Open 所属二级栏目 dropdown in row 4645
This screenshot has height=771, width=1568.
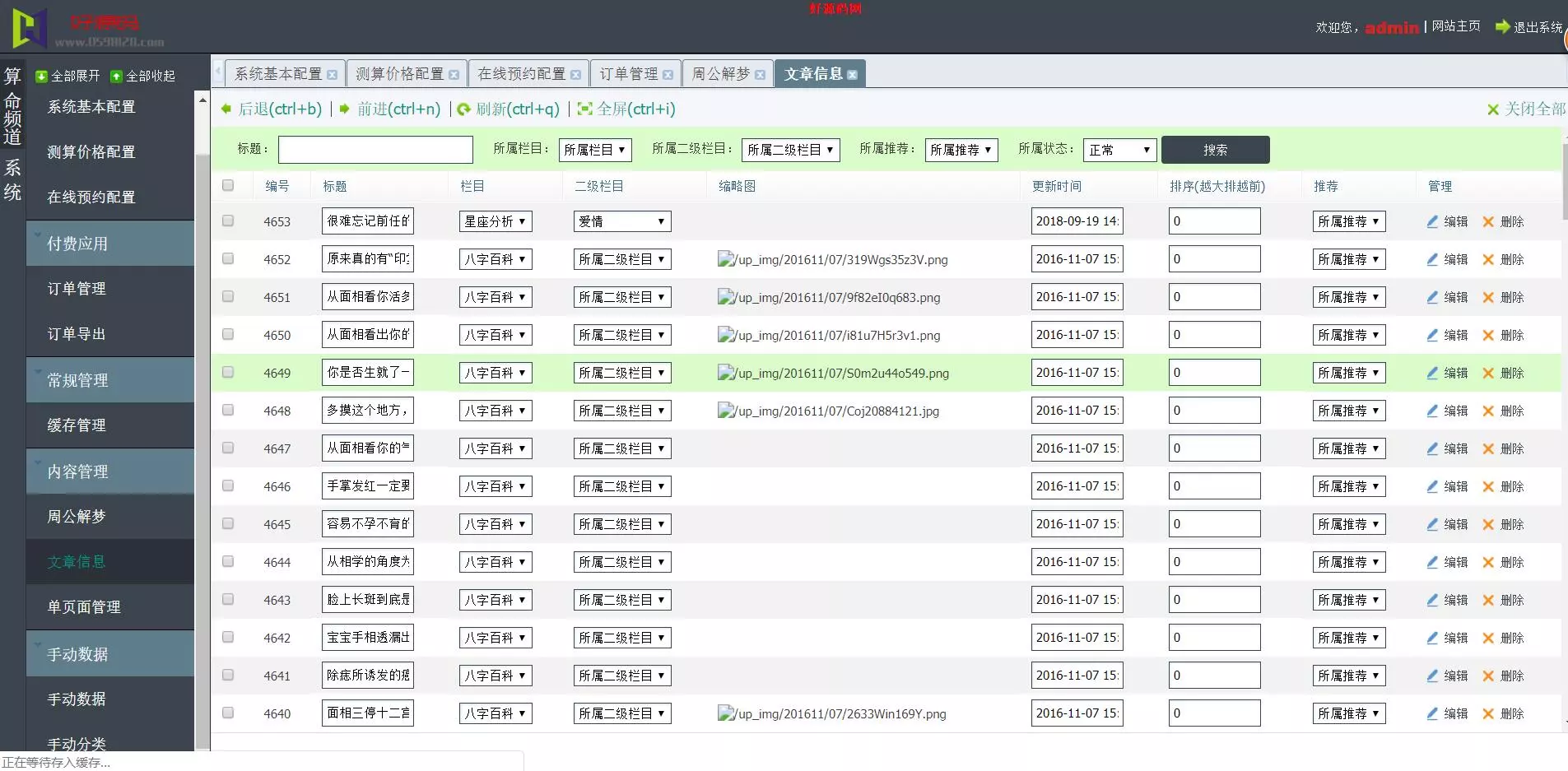click(622, 524)
